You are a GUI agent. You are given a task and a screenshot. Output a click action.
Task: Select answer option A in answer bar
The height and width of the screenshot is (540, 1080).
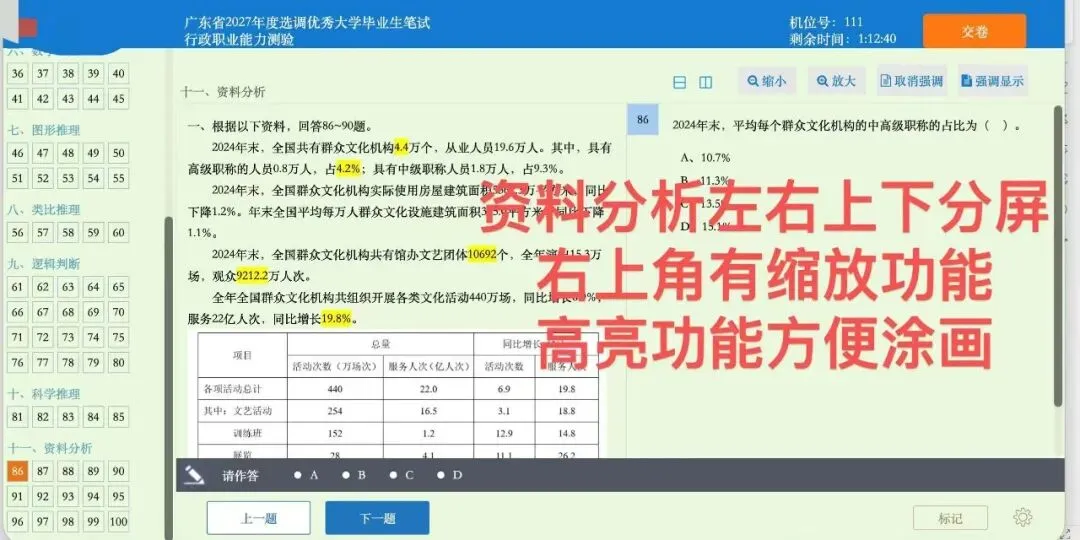tap(306, 475)
